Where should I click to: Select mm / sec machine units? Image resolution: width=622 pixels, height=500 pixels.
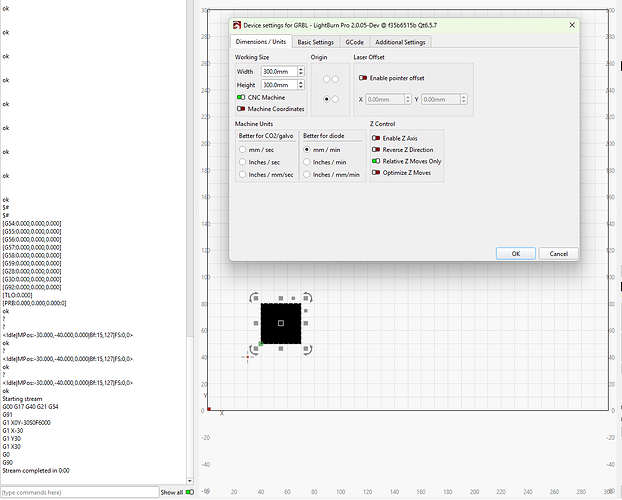[242, 149]
